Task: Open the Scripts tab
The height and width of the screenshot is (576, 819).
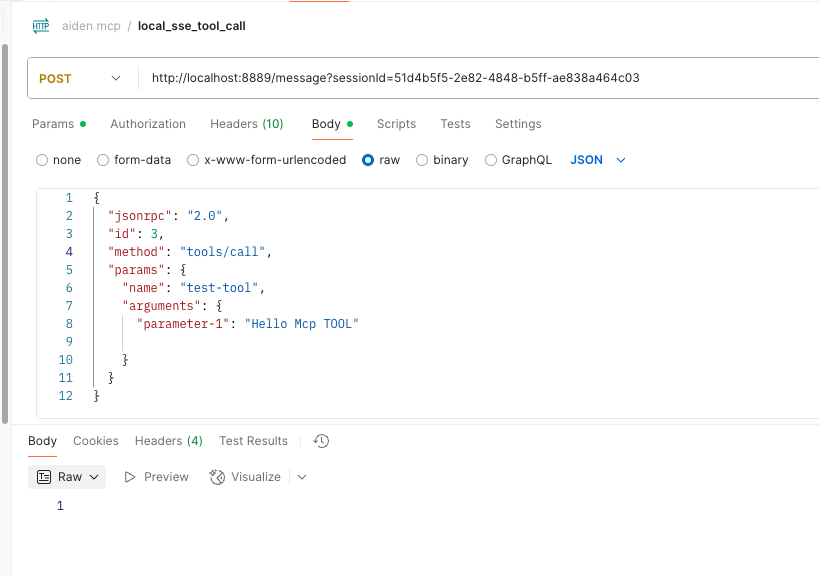Action: [x=396, y=124]
